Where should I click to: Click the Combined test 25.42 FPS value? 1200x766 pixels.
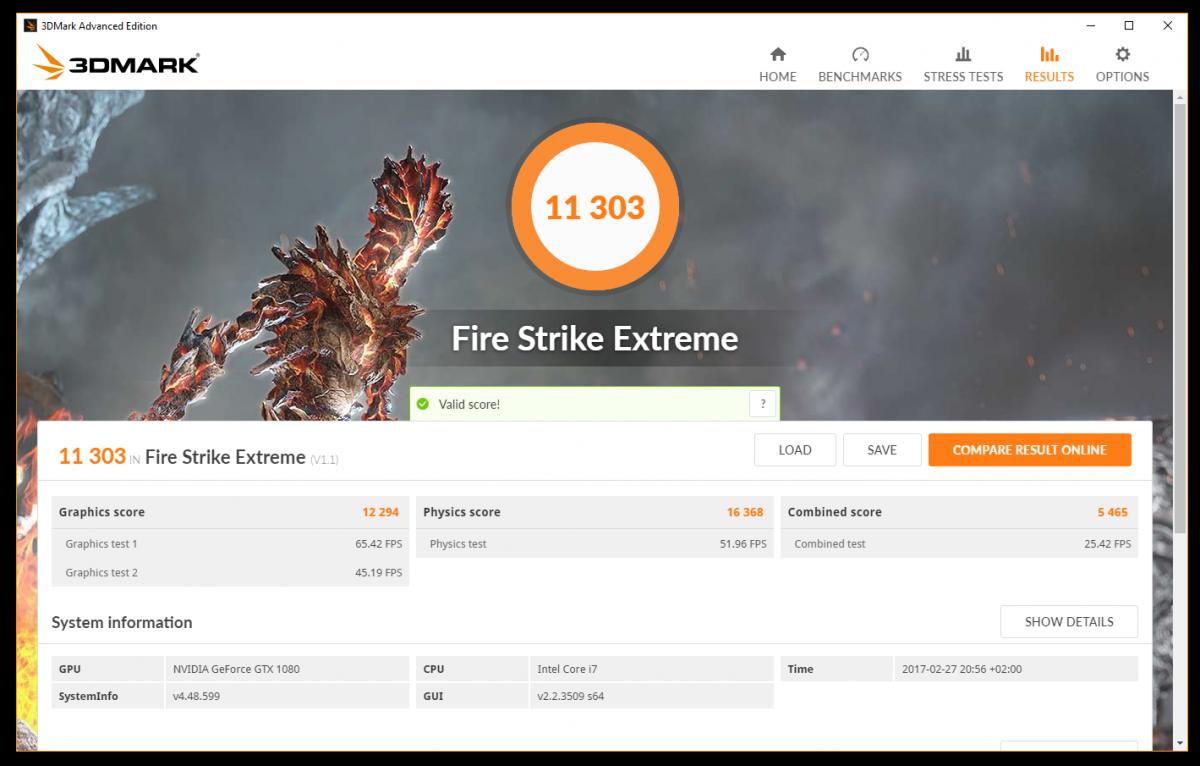pyautogui.click(x=1108, y=544)
